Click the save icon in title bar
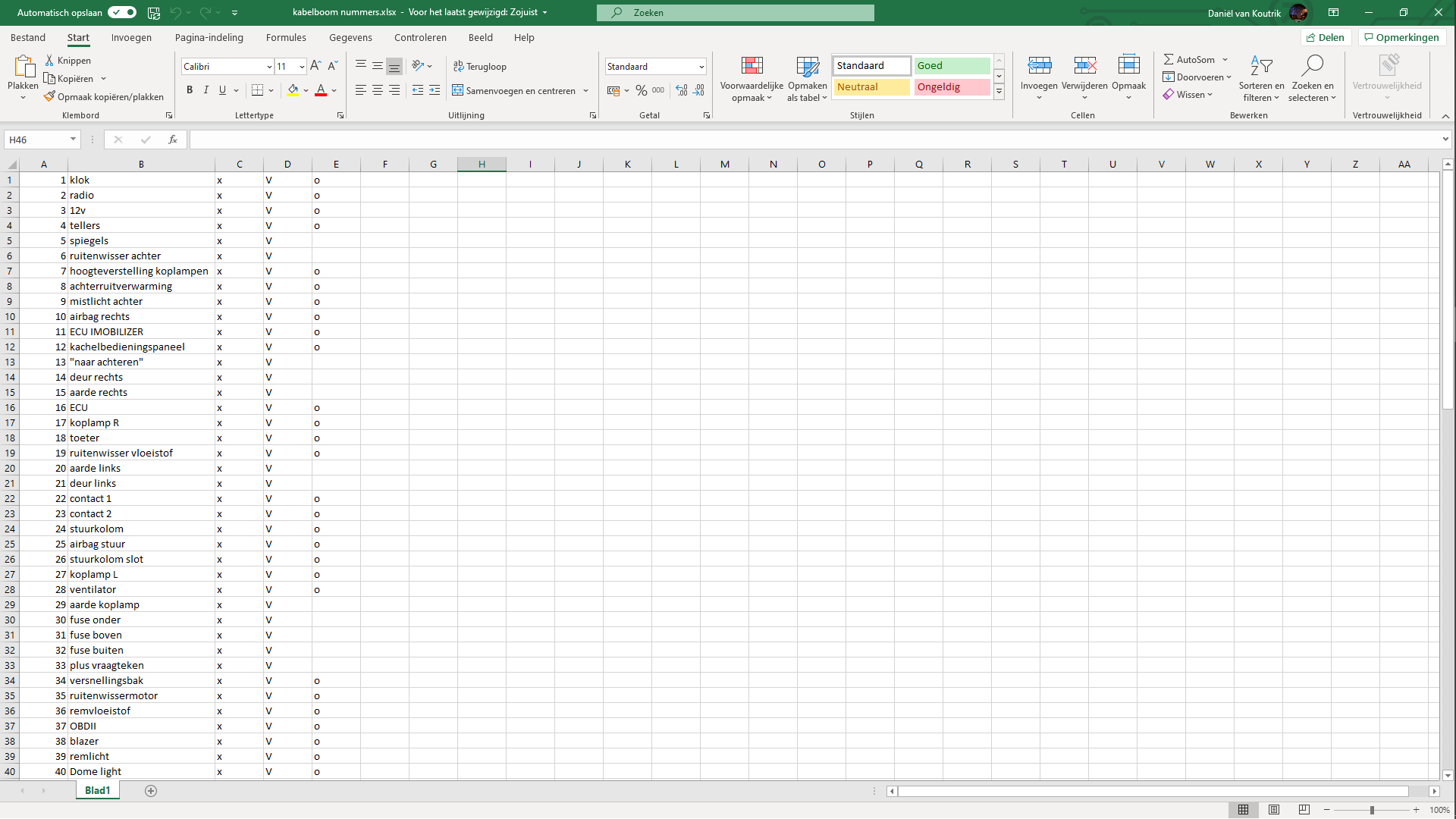This screenshot has height=819, width=1456. coord(154,12)
